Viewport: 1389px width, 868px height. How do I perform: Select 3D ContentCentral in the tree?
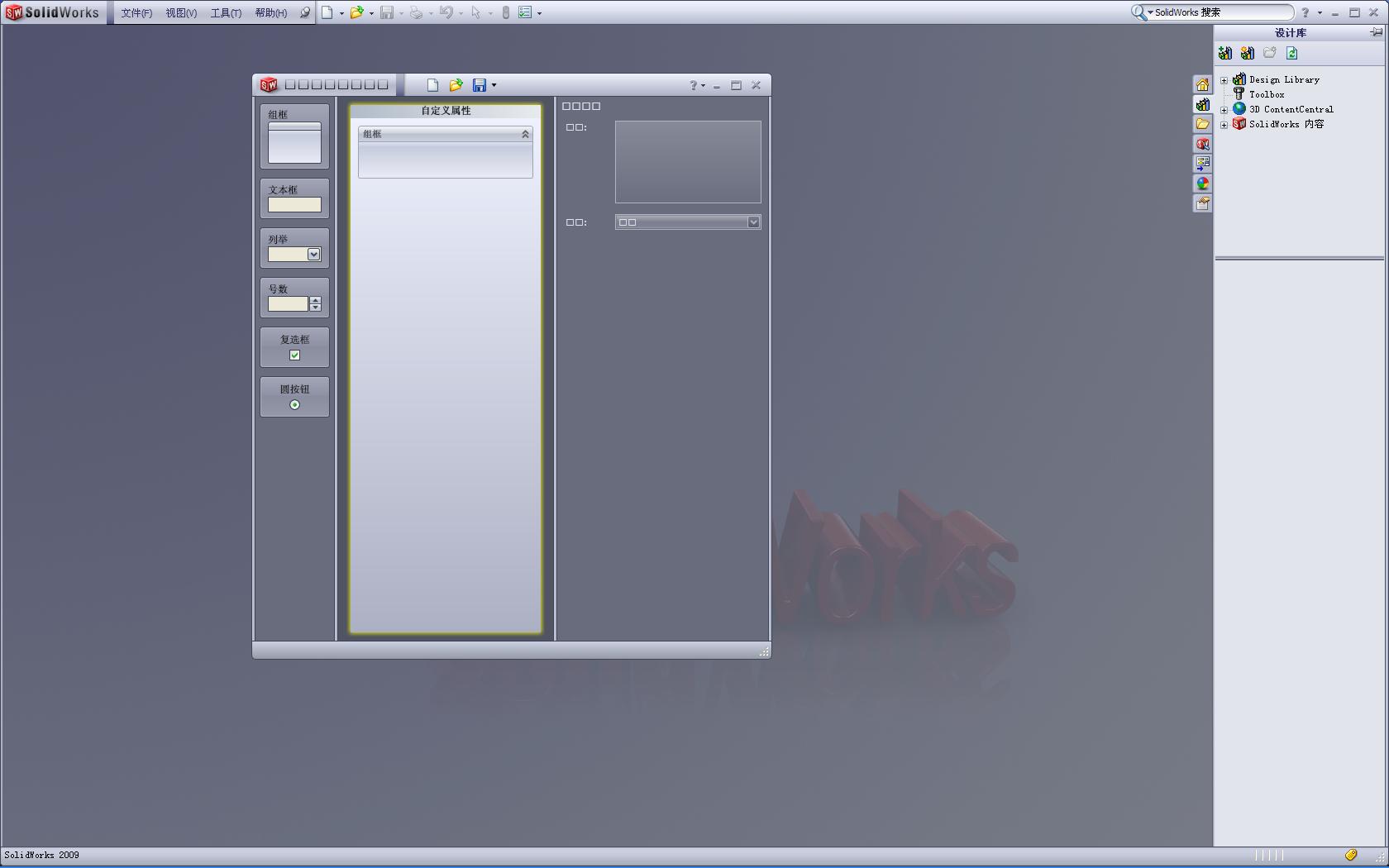[x=1291, y=109]
